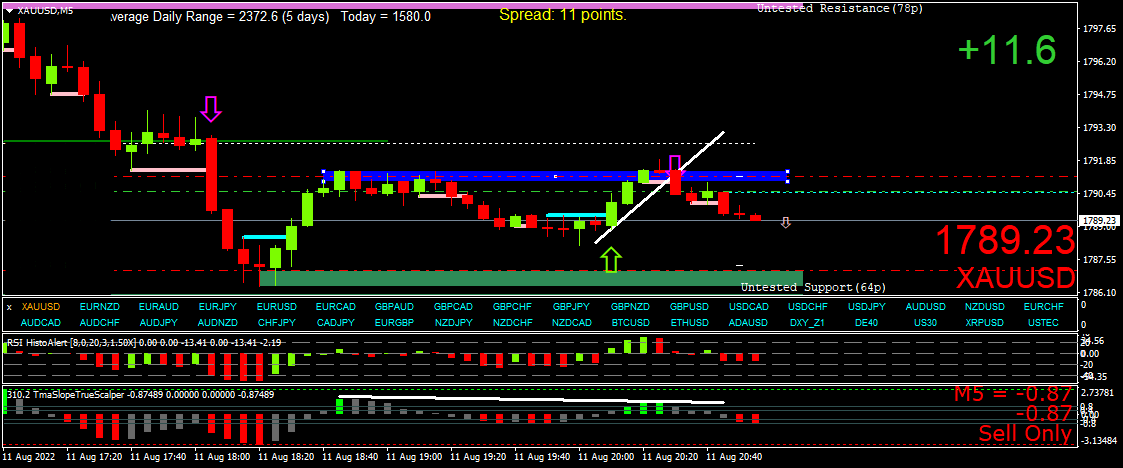Image resolution: width=1123 pixels, height=468 pixels.
Task: Open the AUDUSD chart symbol
Action: coord(925,307)
